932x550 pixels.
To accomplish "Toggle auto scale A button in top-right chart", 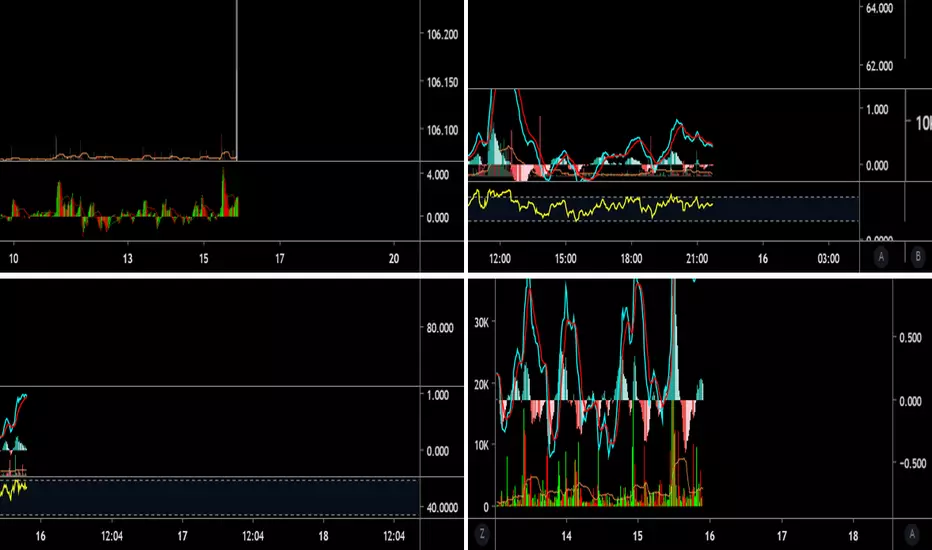I will (x=881, y=257).
